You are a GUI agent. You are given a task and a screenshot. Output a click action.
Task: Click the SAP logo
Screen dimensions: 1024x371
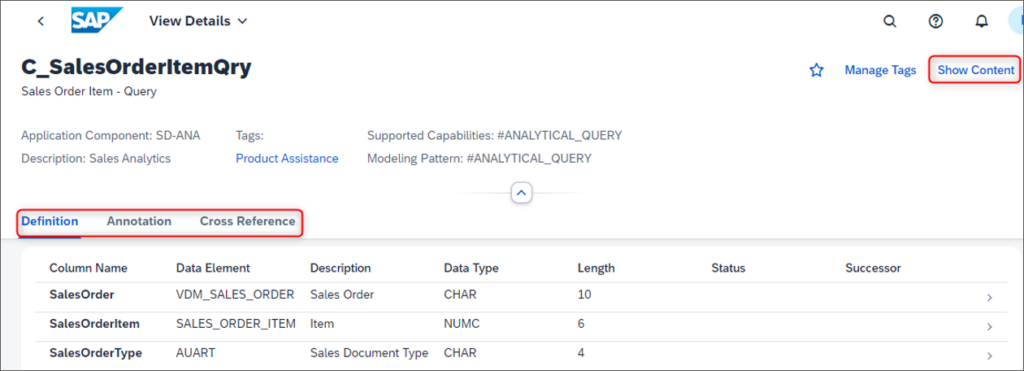click(x=97, y=20)
